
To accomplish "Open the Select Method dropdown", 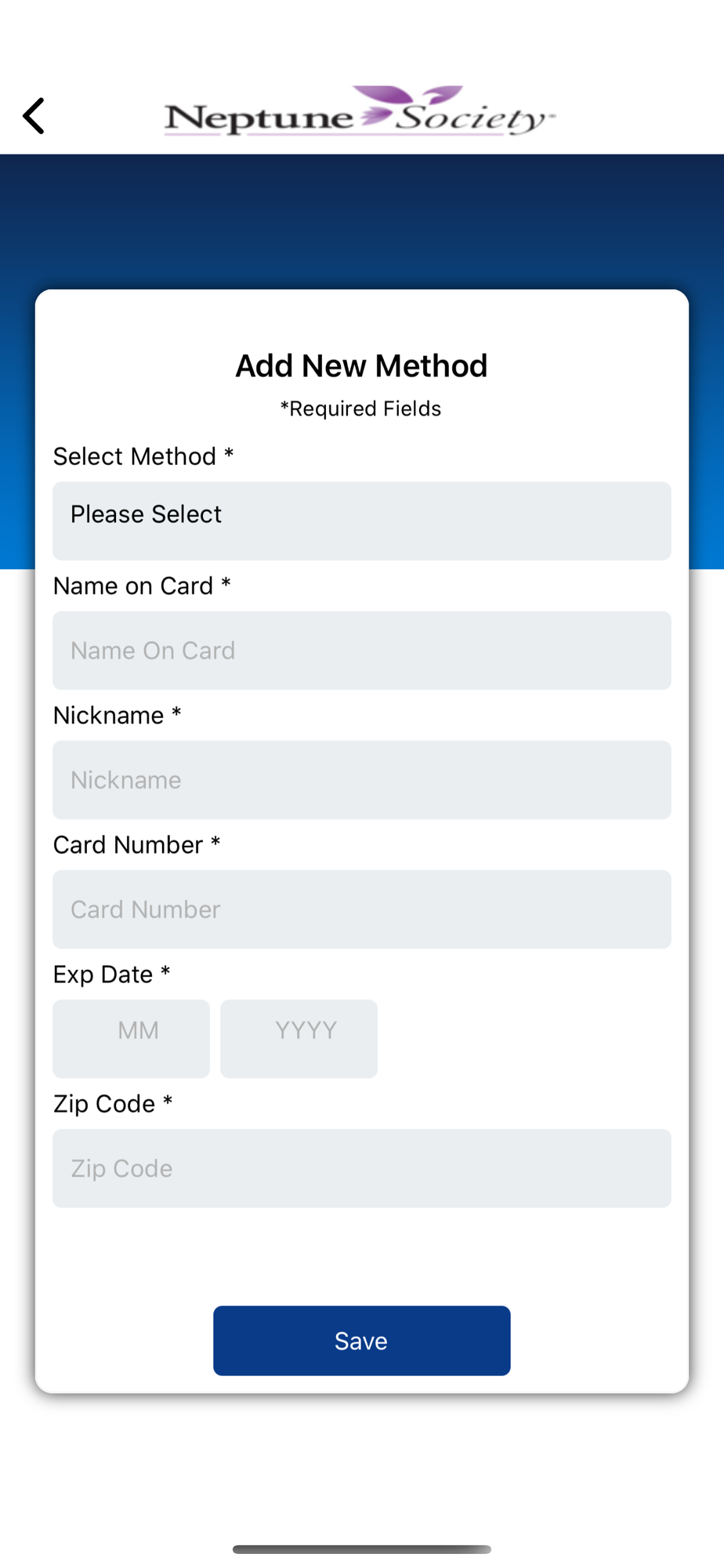I will (362, 521).
